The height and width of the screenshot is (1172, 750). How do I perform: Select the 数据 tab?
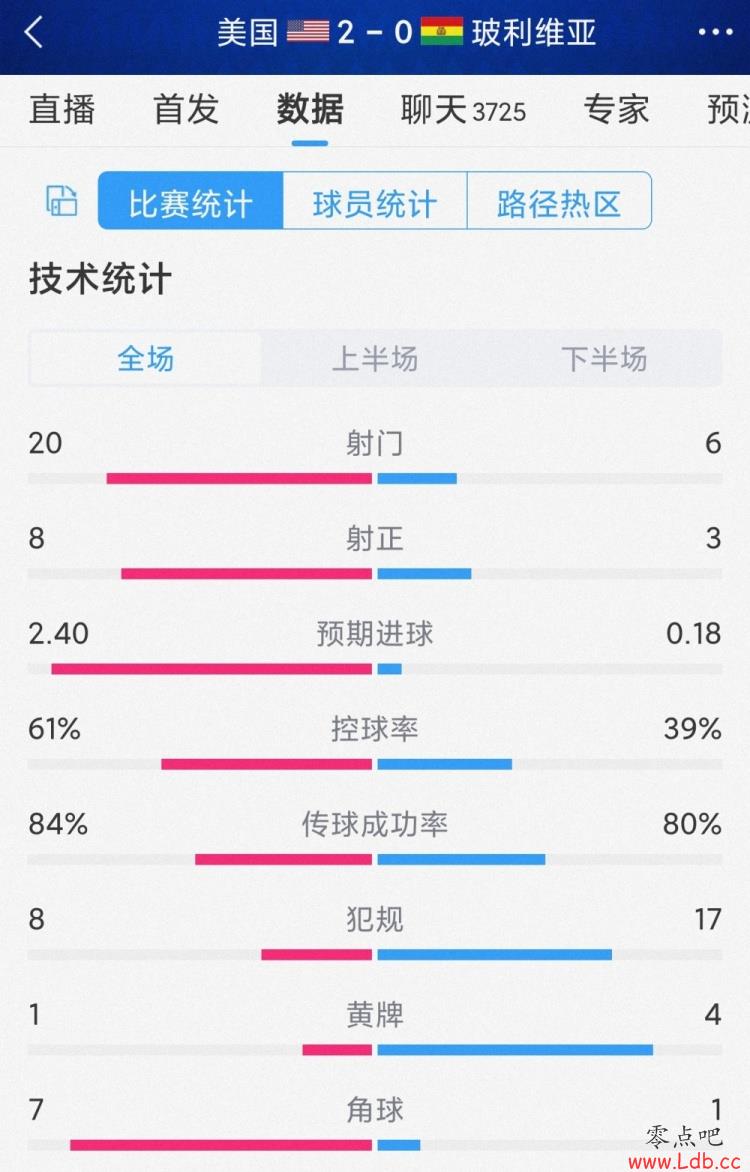[x=310, y=109]
